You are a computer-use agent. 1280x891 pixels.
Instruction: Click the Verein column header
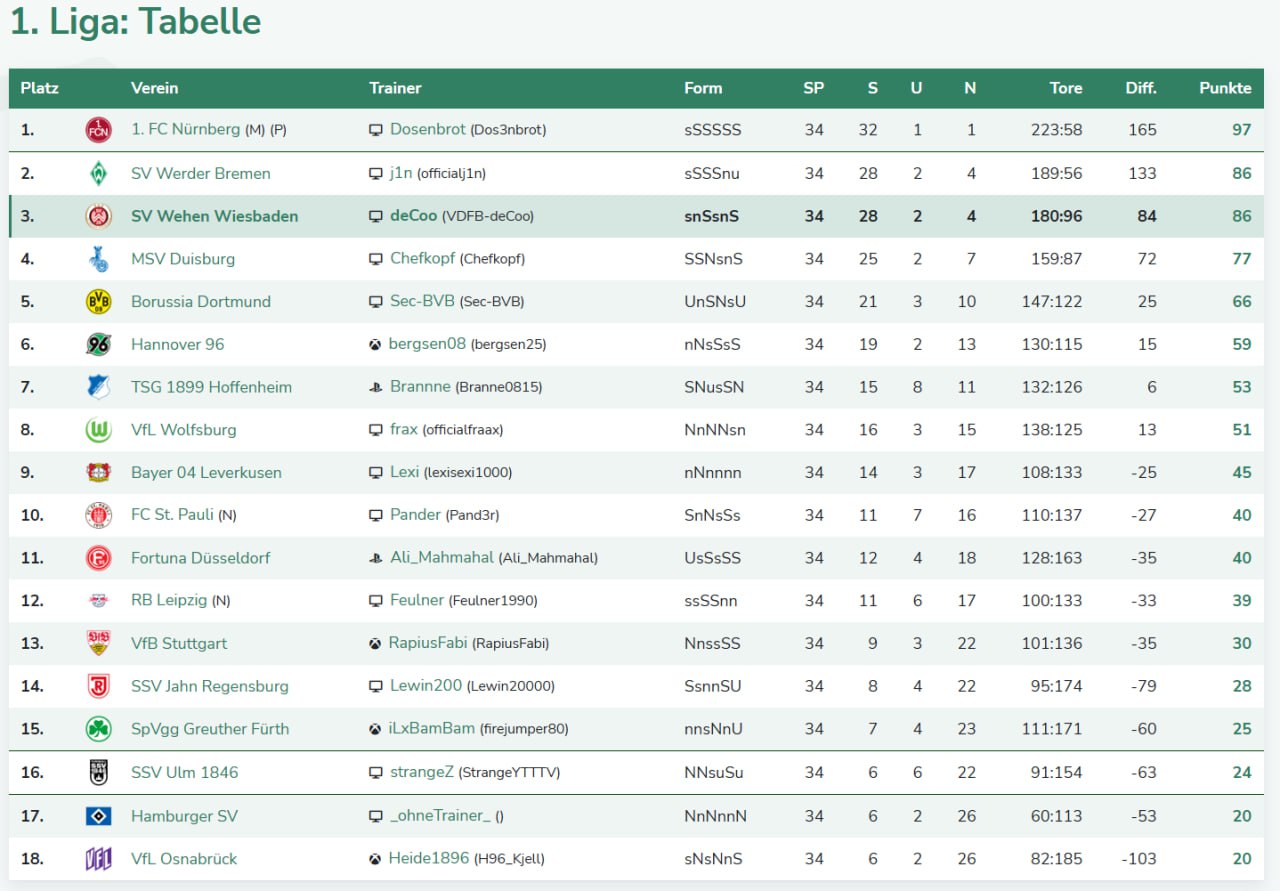click(154, 88)
